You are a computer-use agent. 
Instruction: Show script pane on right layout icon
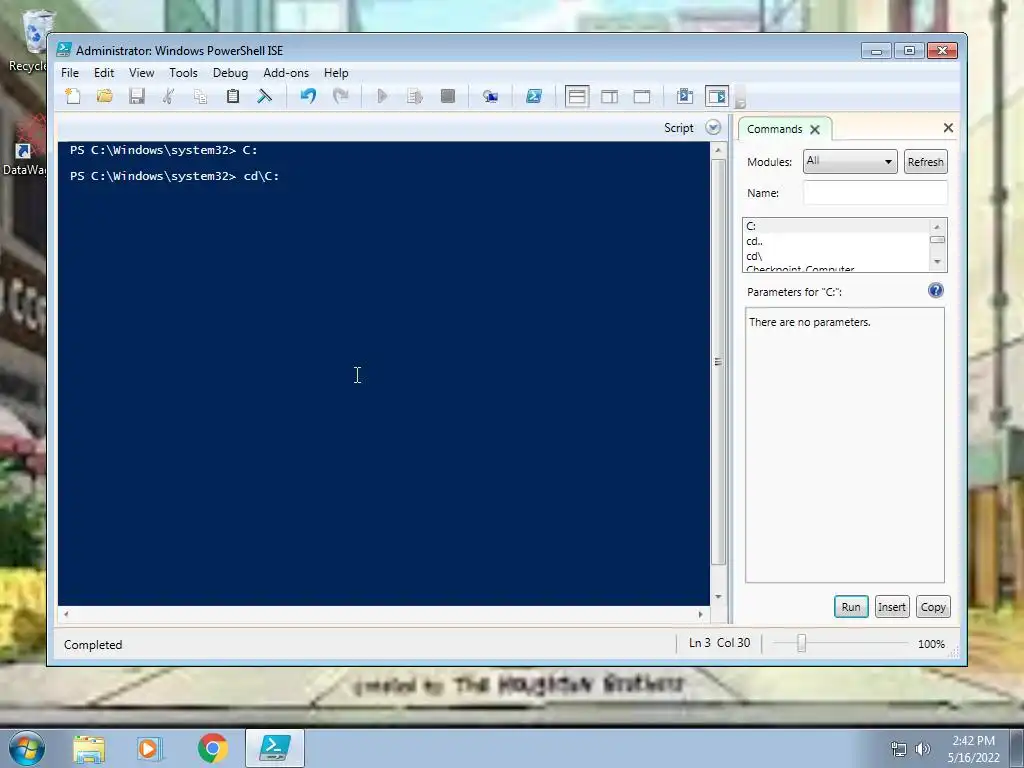point(609,97)
